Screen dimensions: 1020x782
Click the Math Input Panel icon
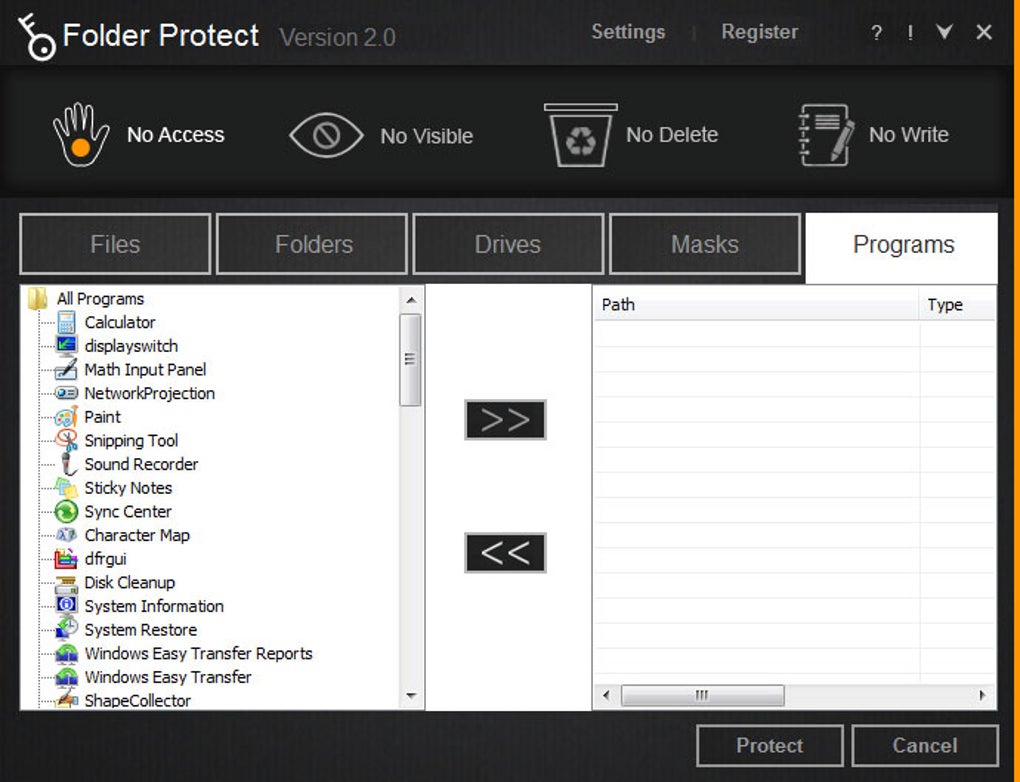tap(66, 370)
